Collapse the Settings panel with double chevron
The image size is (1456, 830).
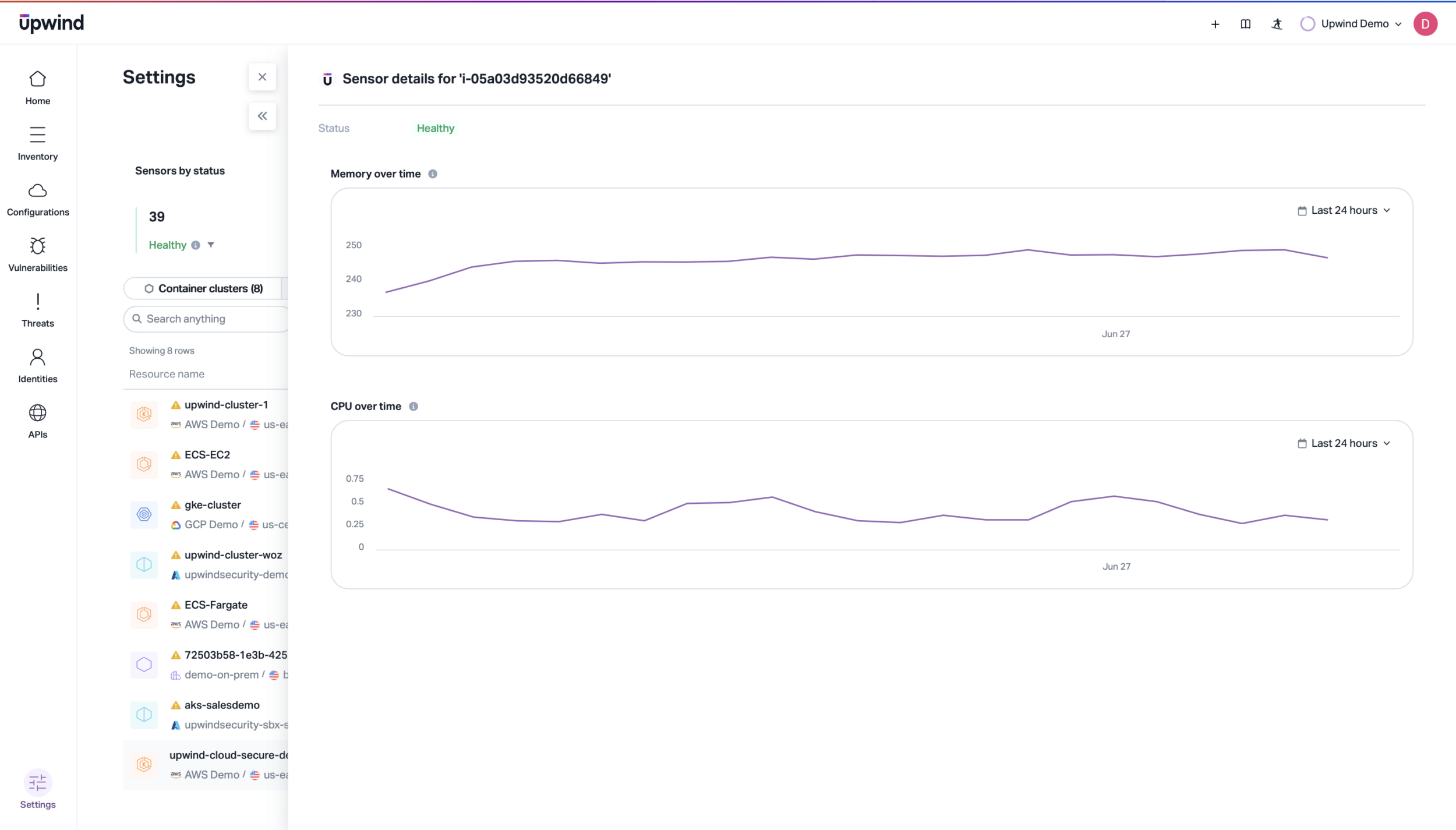tap(262, 116)
